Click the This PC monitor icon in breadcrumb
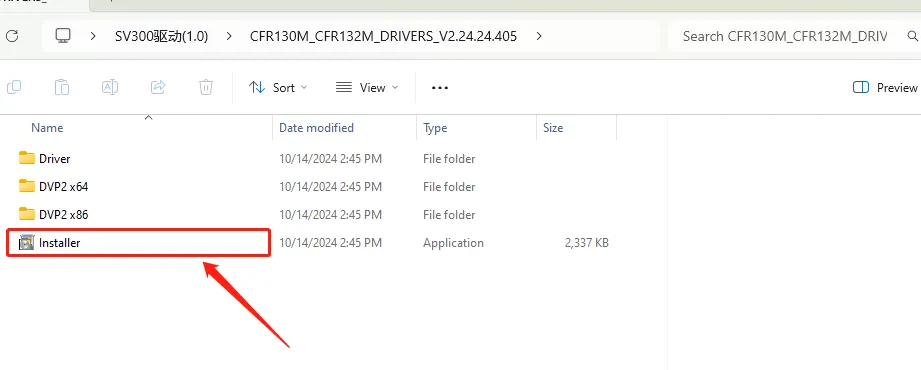 pyautogui.click(x=63, y=36)
